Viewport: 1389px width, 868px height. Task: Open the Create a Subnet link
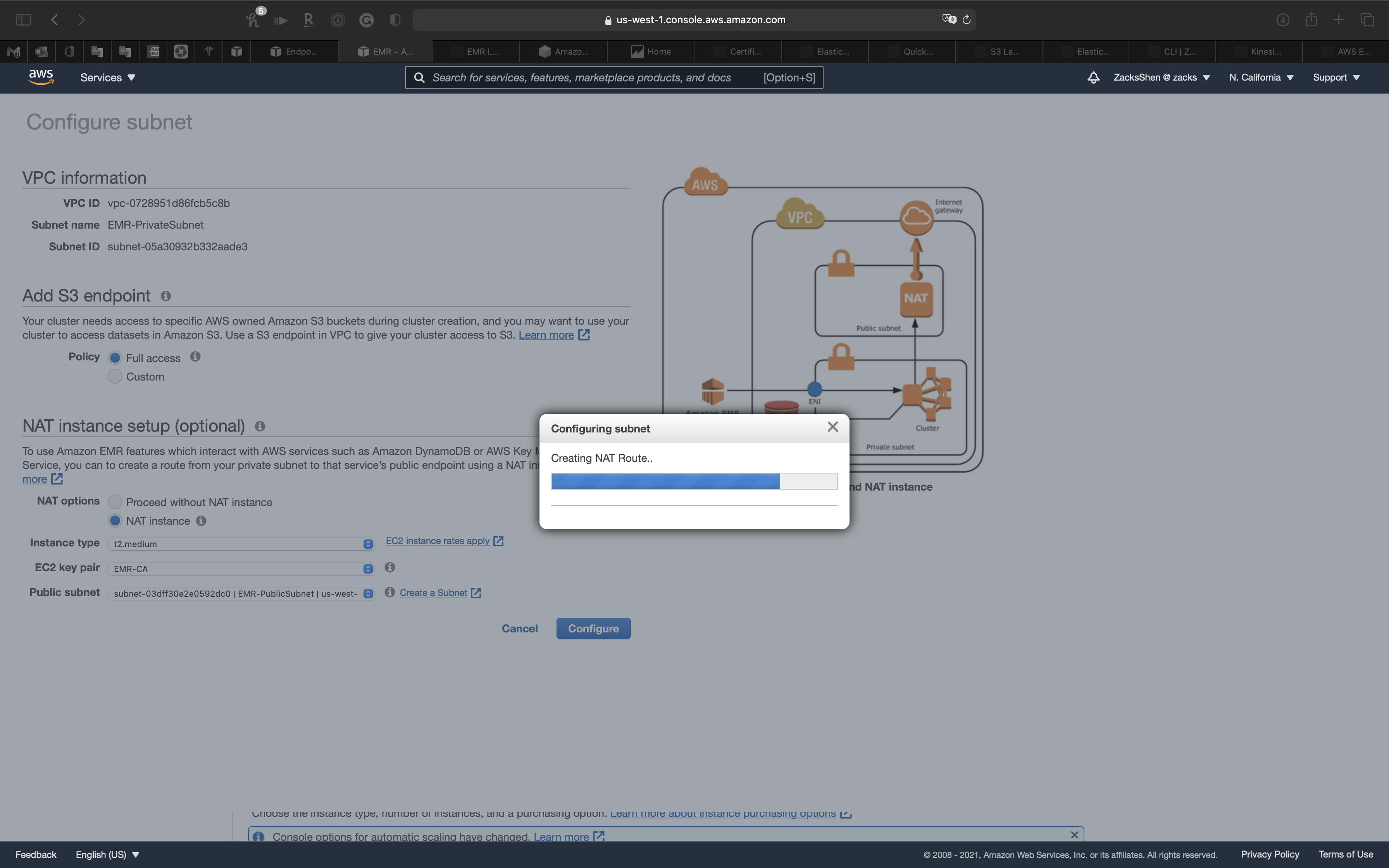[x=433, y=593]
